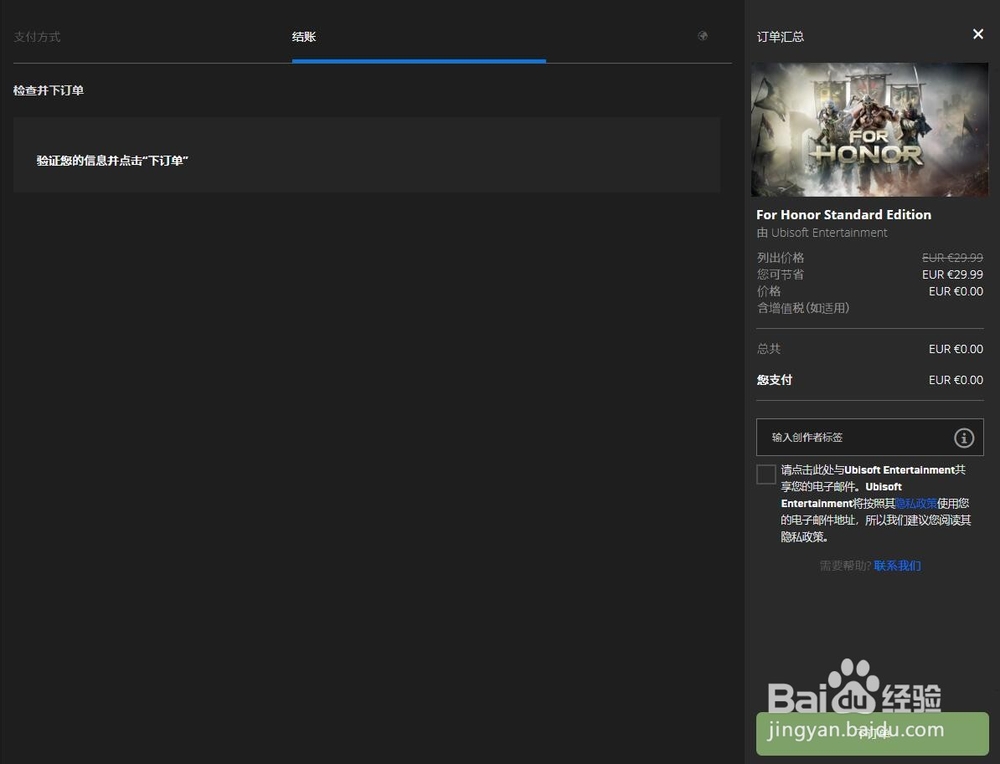Open the 隐私政策 privacy policy link
1000x764 pixels.
tap(916, 503)
